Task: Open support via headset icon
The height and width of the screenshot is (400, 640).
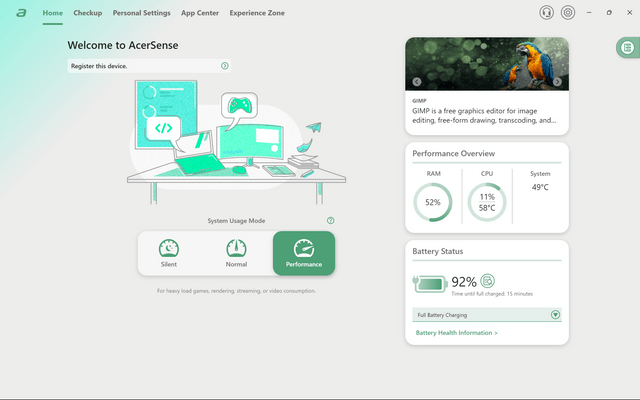Action: click(547, 13)
